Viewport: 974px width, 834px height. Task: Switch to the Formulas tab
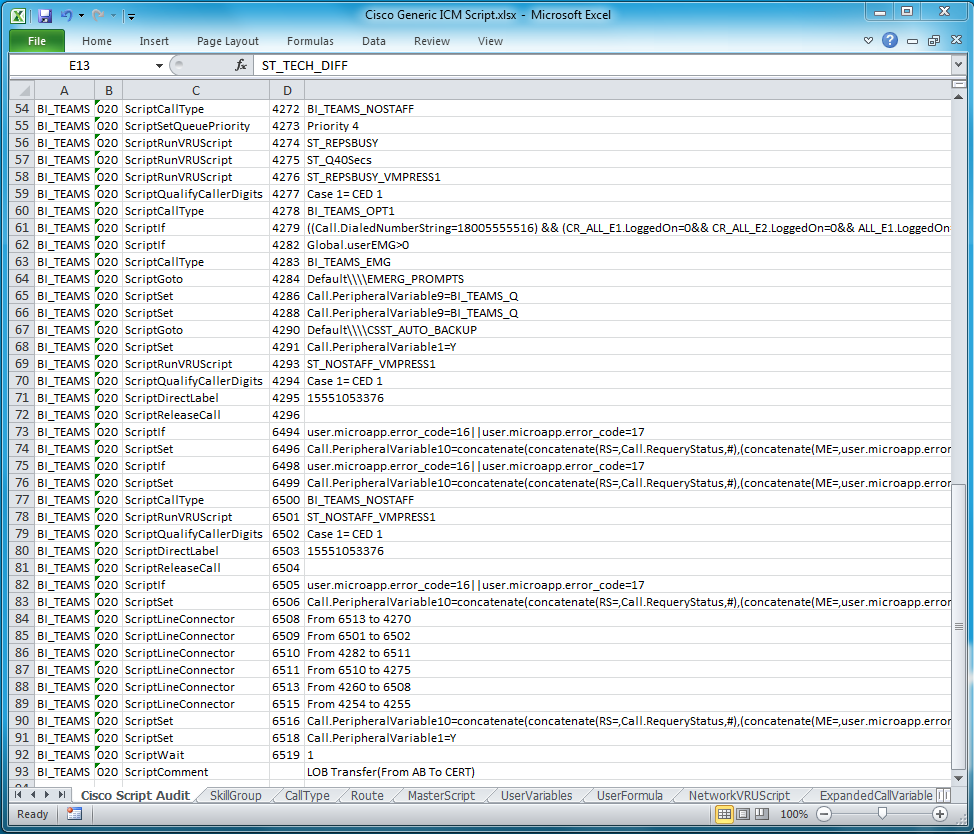pos(310,41)
